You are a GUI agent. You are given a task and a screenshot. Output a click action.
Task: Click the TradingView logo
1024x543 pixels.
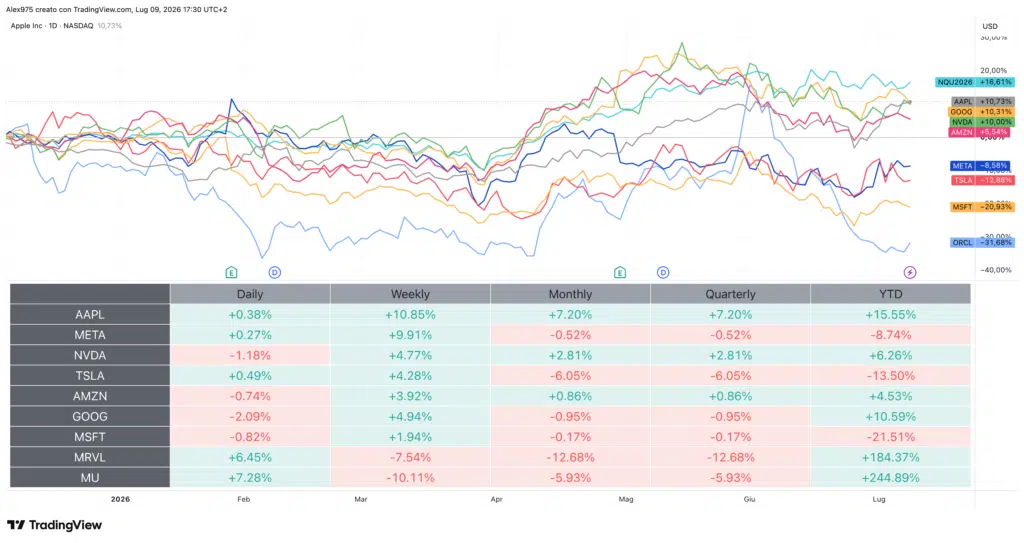point(55,525)
